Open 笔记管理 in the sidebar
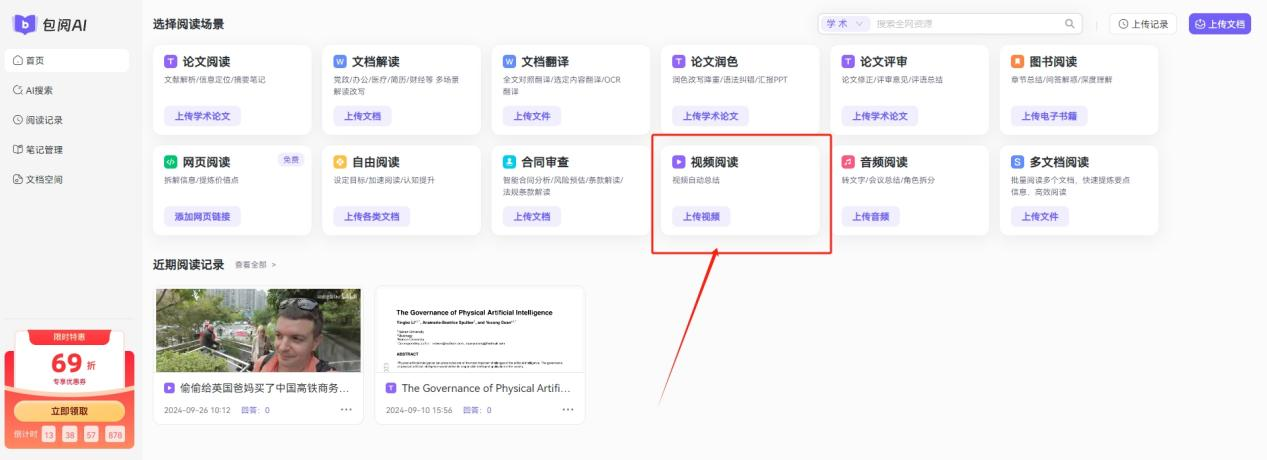This screenshot has height=460, width=1267. (66, 150)
